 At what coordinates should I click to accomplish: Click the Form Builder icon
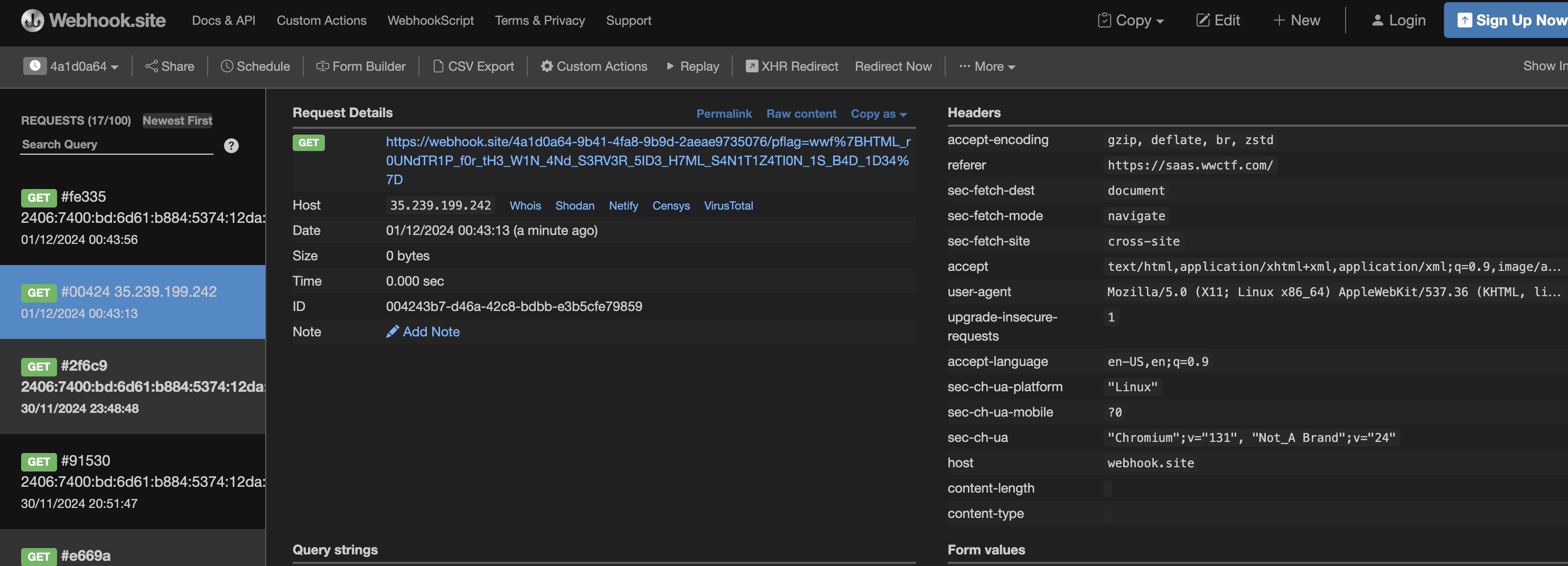click(323, 65)
